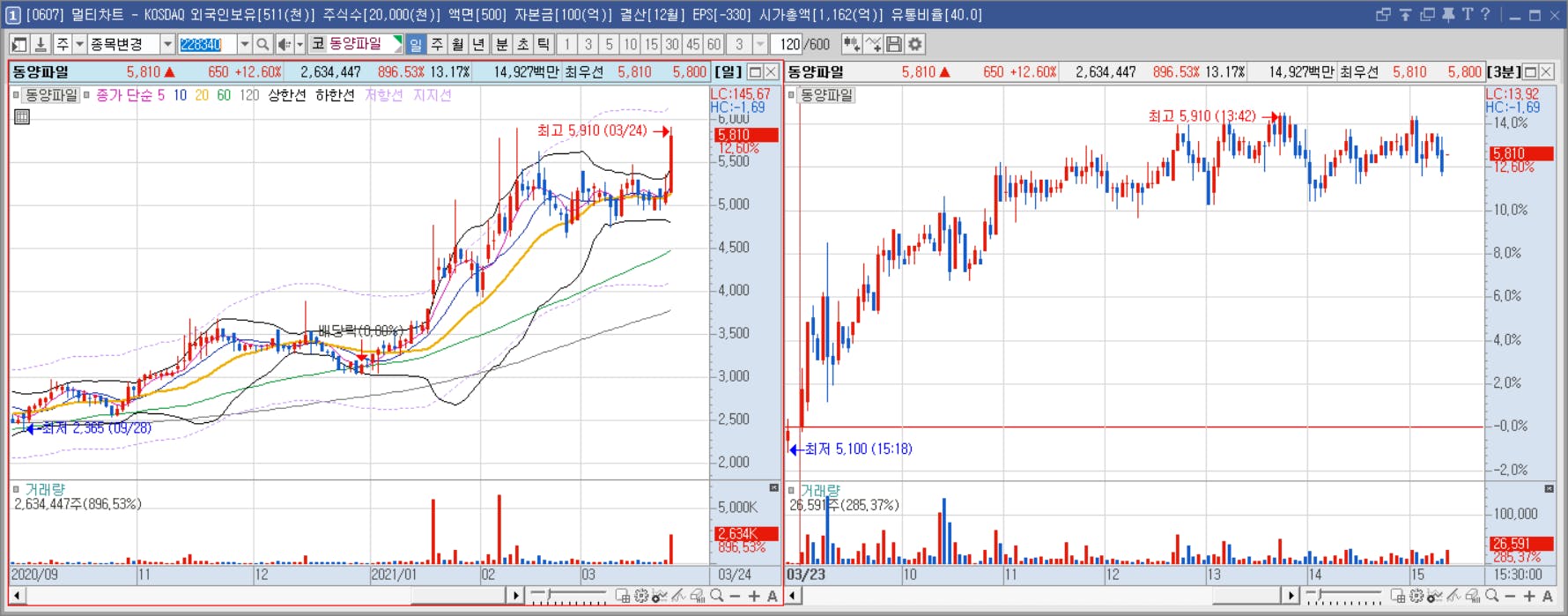Zoom in with plus icon on daily chart
This screenshot has width=1568, height=616.
[754, 597]
